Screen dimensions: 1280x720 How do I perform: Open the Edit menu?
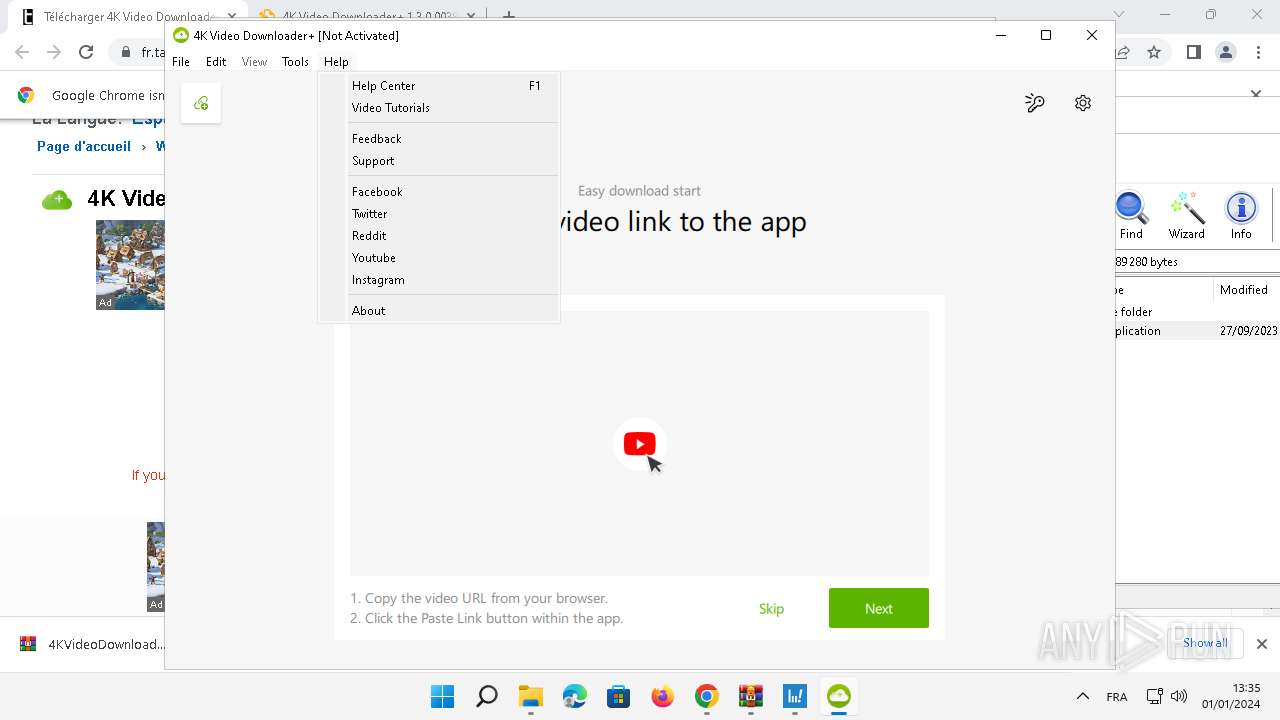point(216,62)
